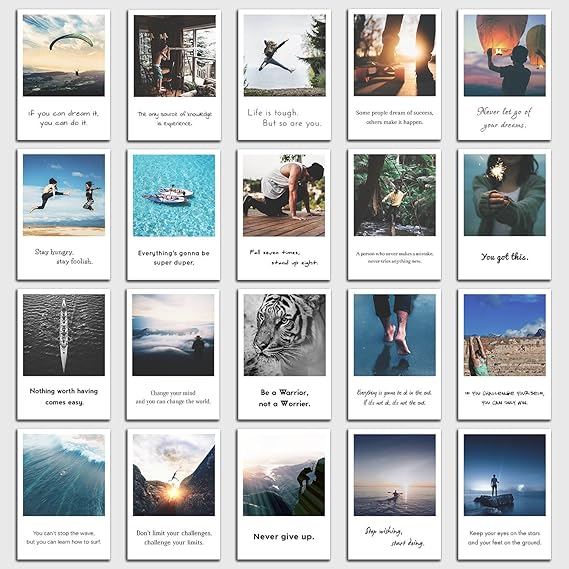Select the paraglider card "If you can dream it"
This screenshot has height=569, width=569.
click(x=64, y=75)
